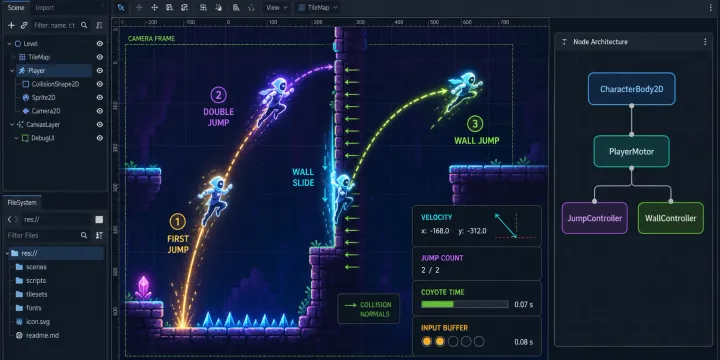Image resolution: width=720 pixels, height=360 pixels.
Task: Click the Level root node icon
Action: pos(18,44)
